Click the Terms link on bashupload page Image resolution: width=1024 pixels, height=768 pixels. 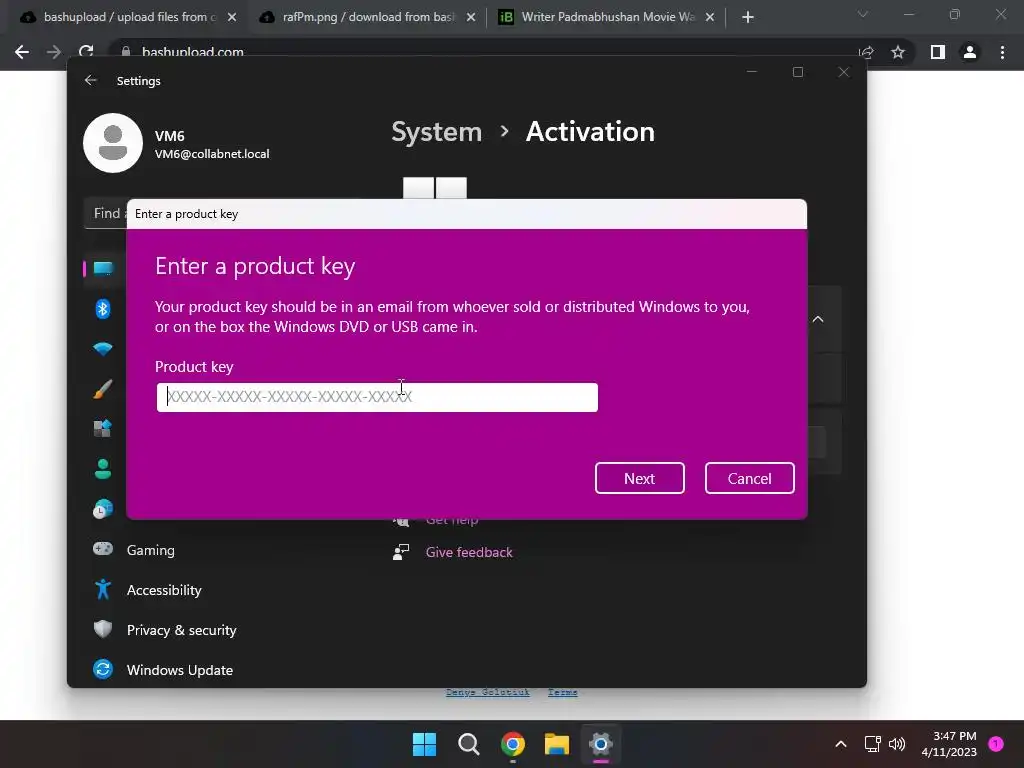tap(562, 692)
